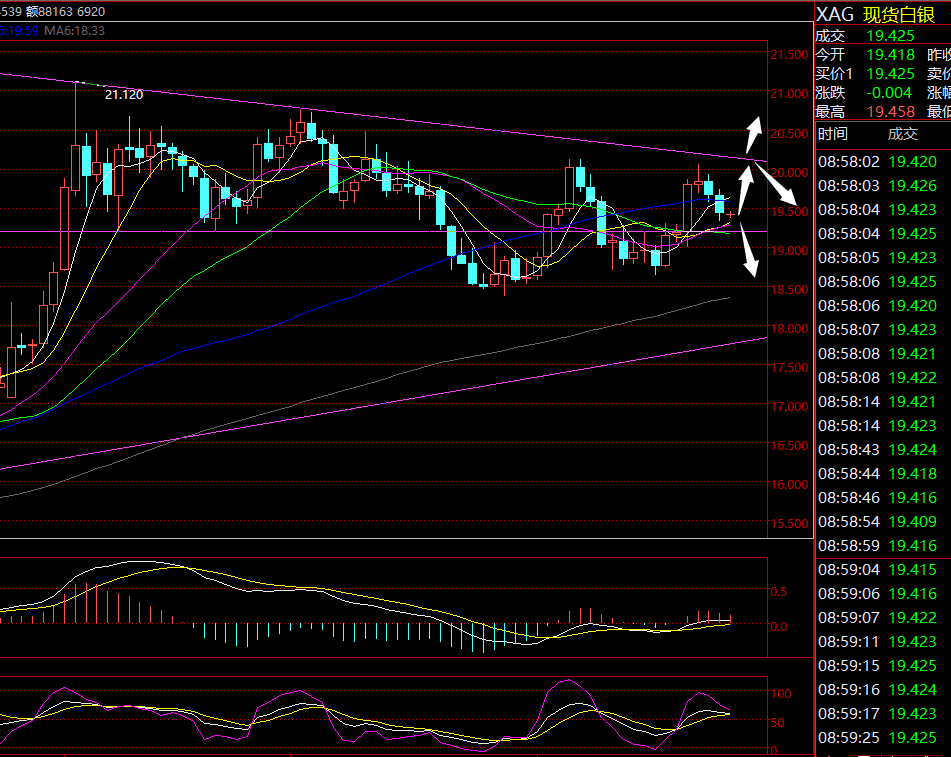Select the 08:58:43 tick row

click(x=877, y=450)
